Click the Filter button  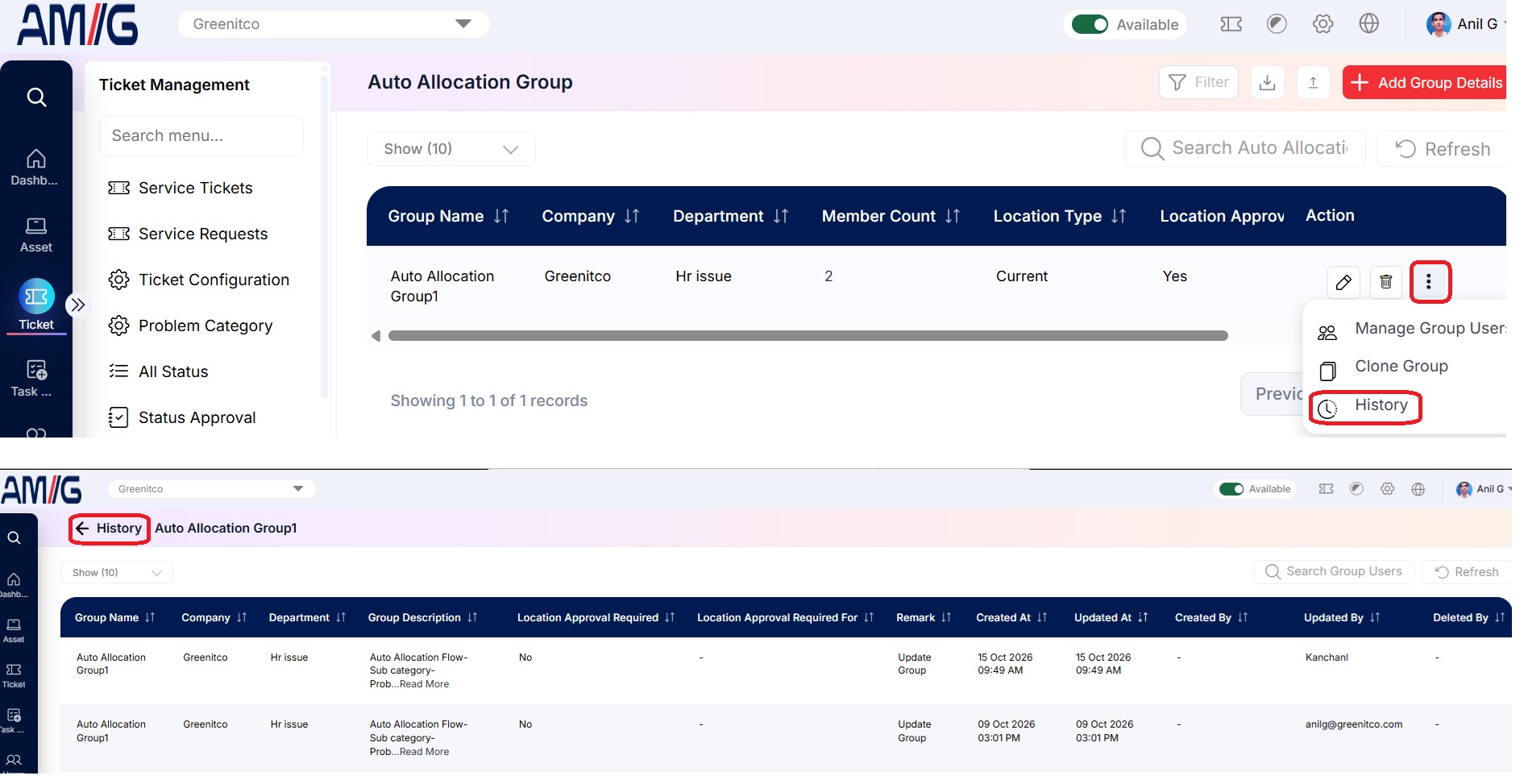tap(1198, 82)
